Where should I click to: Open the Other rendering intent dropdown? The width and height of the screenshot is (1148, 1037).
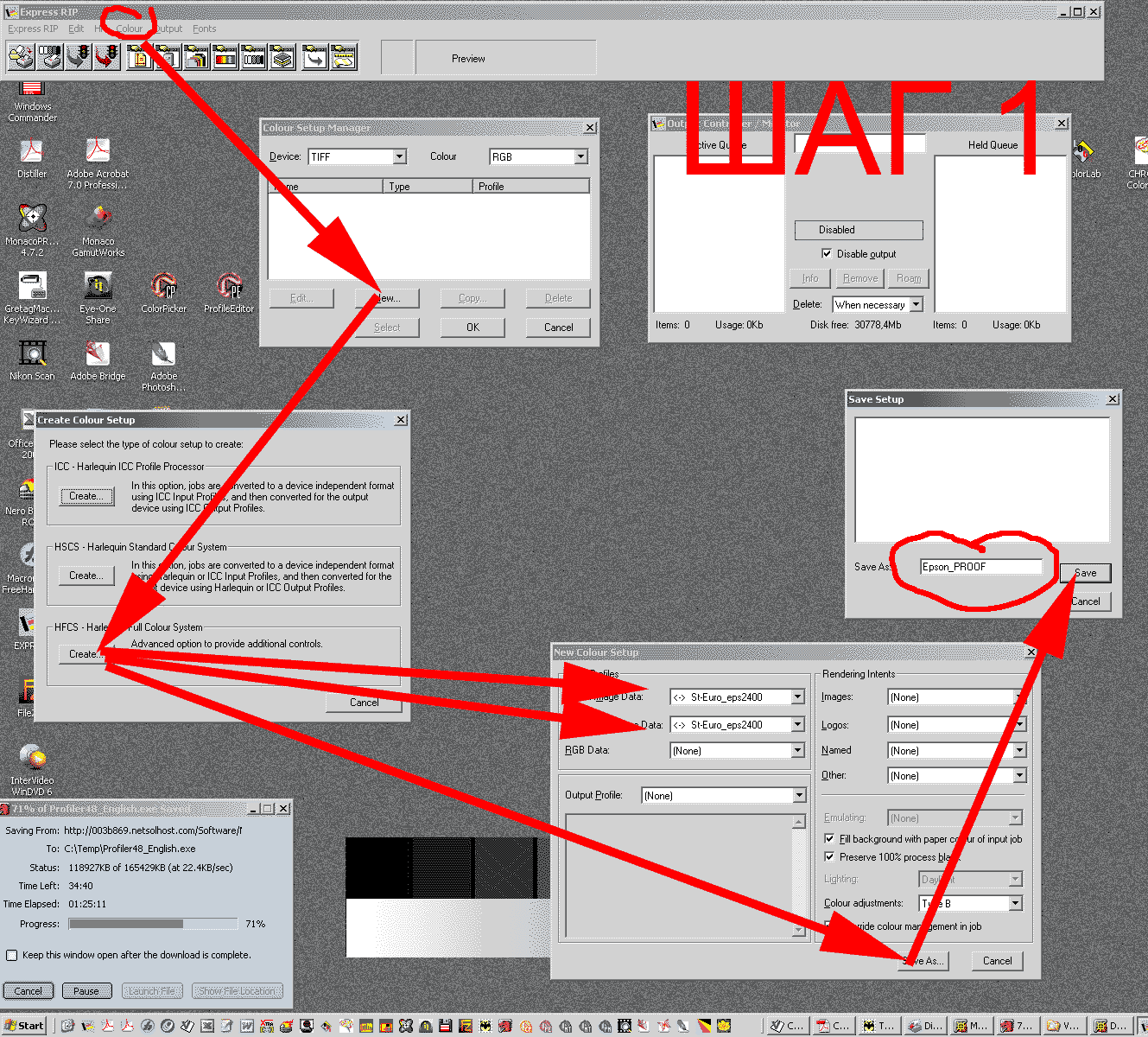pos(1020,776)
